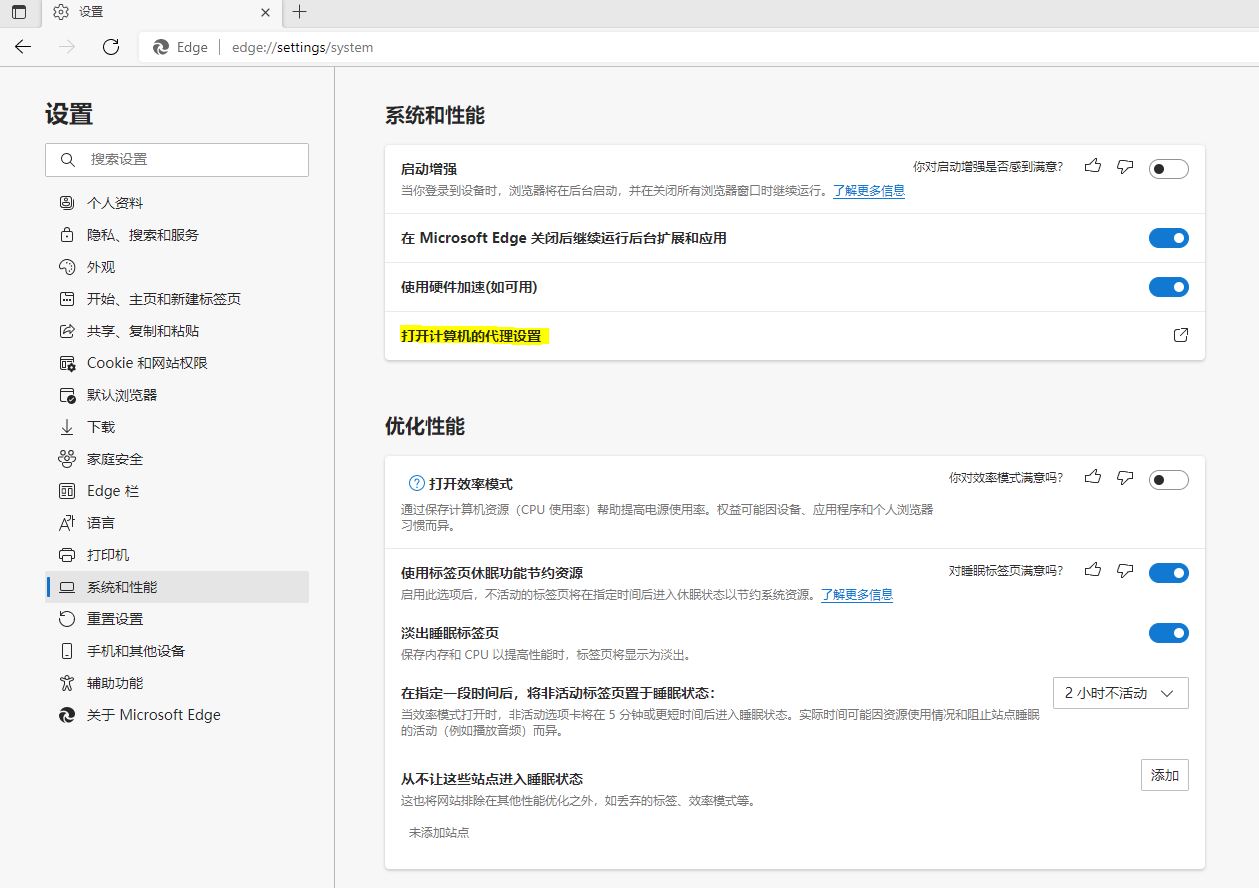Select 外观 in settings sidebar
This screenshot has width=1259, height=888.
(x=101, y=267)
